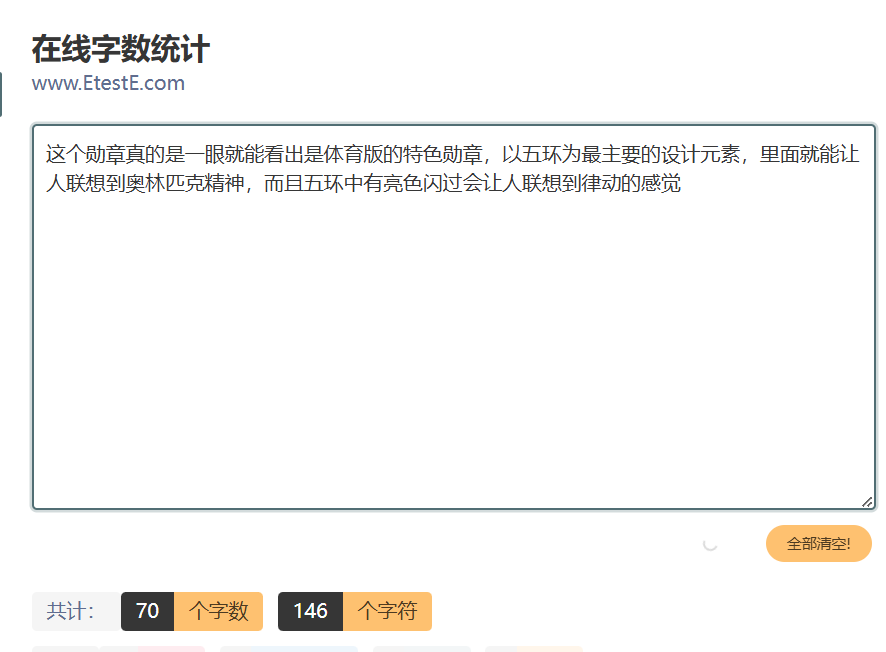Click the 在线字数统计 heading
This screenshot has height=652, width=886.
pos(121,49)
